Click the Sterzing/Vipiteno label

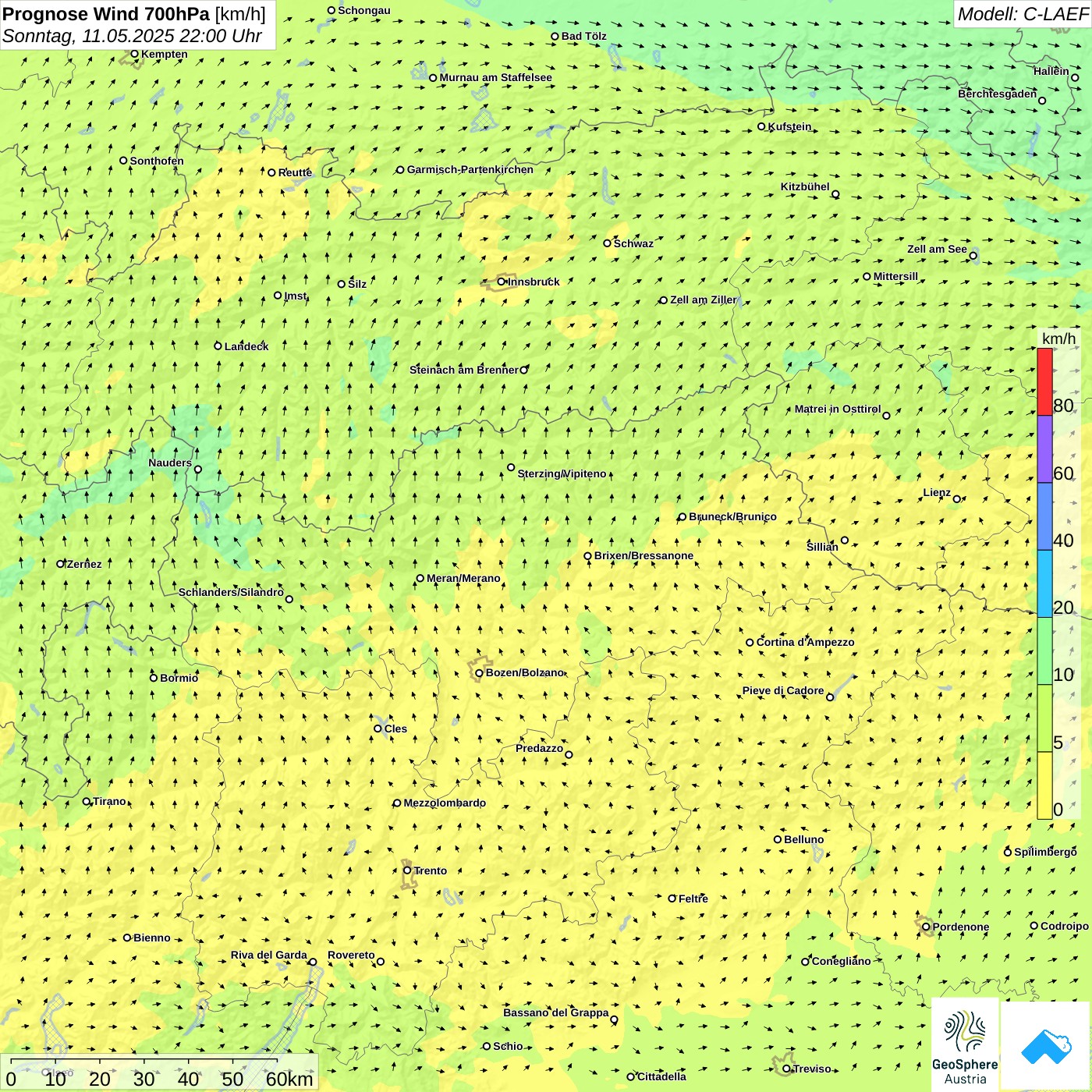(562, 473)
